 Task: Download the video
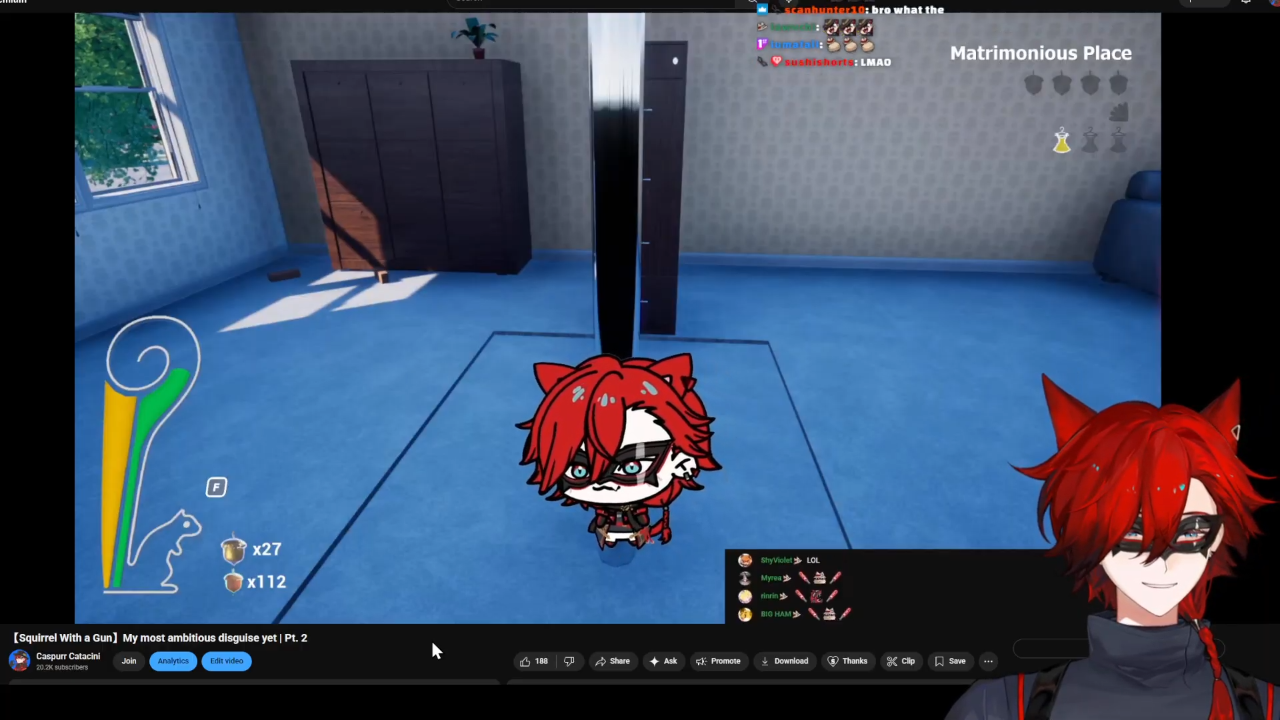pos(784,661)
